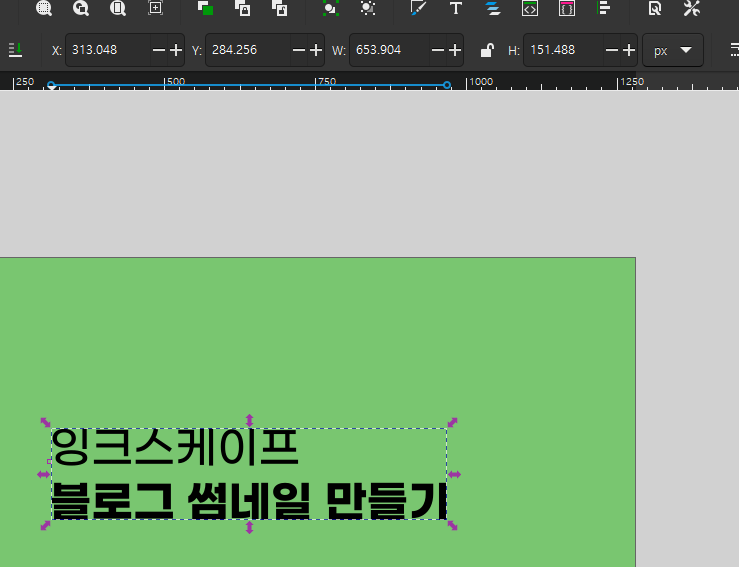Open the Align and Distribute dialog
The width and height of the screenshot is (739, 567).
tap(604, 8)
